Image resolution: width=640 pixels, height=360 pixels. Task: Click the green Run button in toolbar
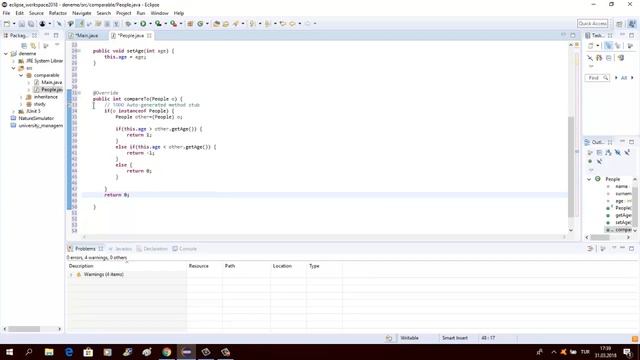coord(143,24)
